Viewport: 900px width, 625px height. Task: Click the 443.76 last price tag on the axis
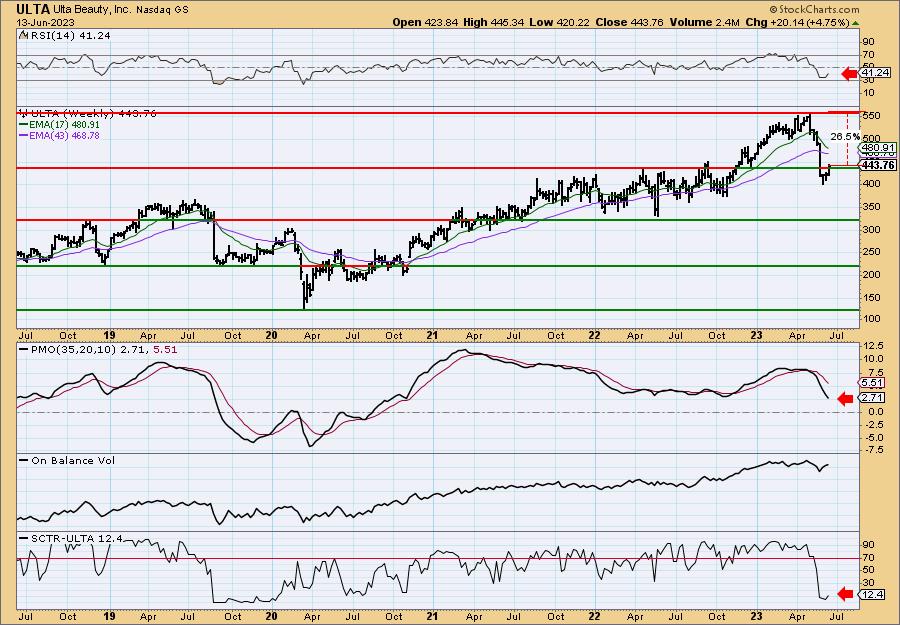[879, 165]
